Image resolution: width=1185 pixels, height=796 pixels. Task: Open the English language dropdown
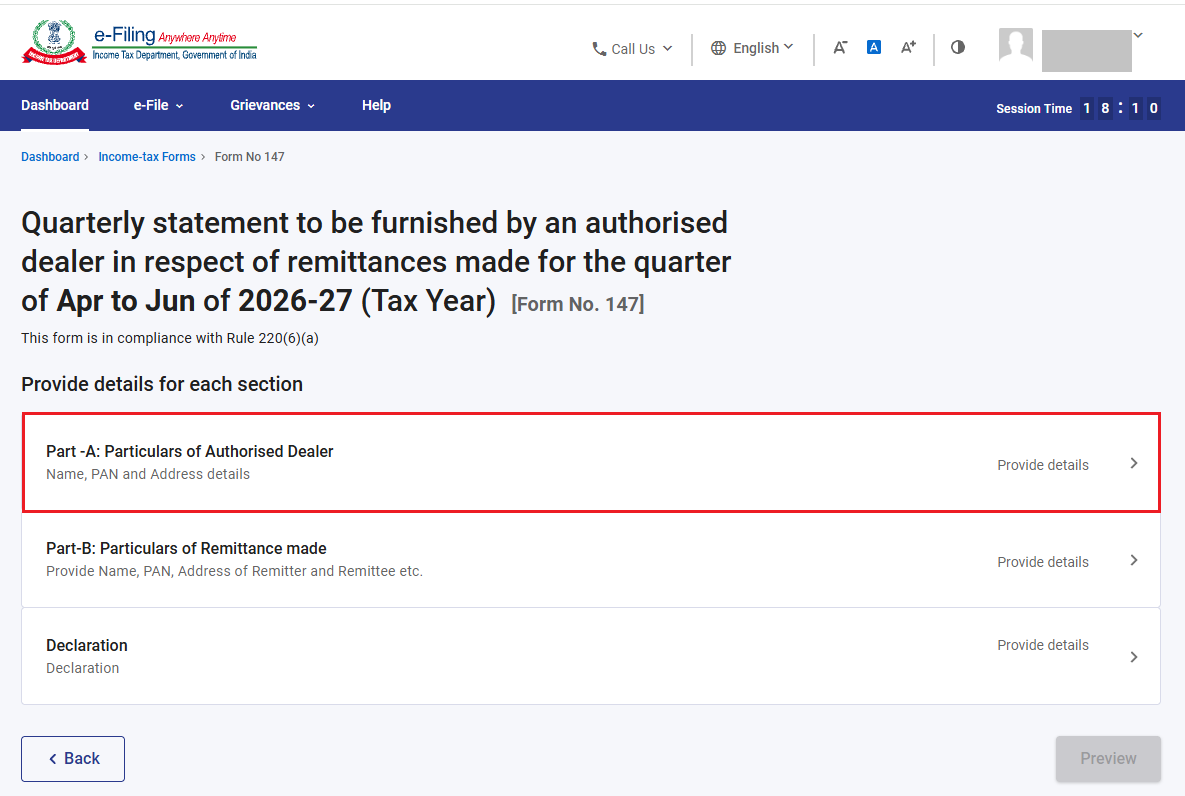click(752, 48)
